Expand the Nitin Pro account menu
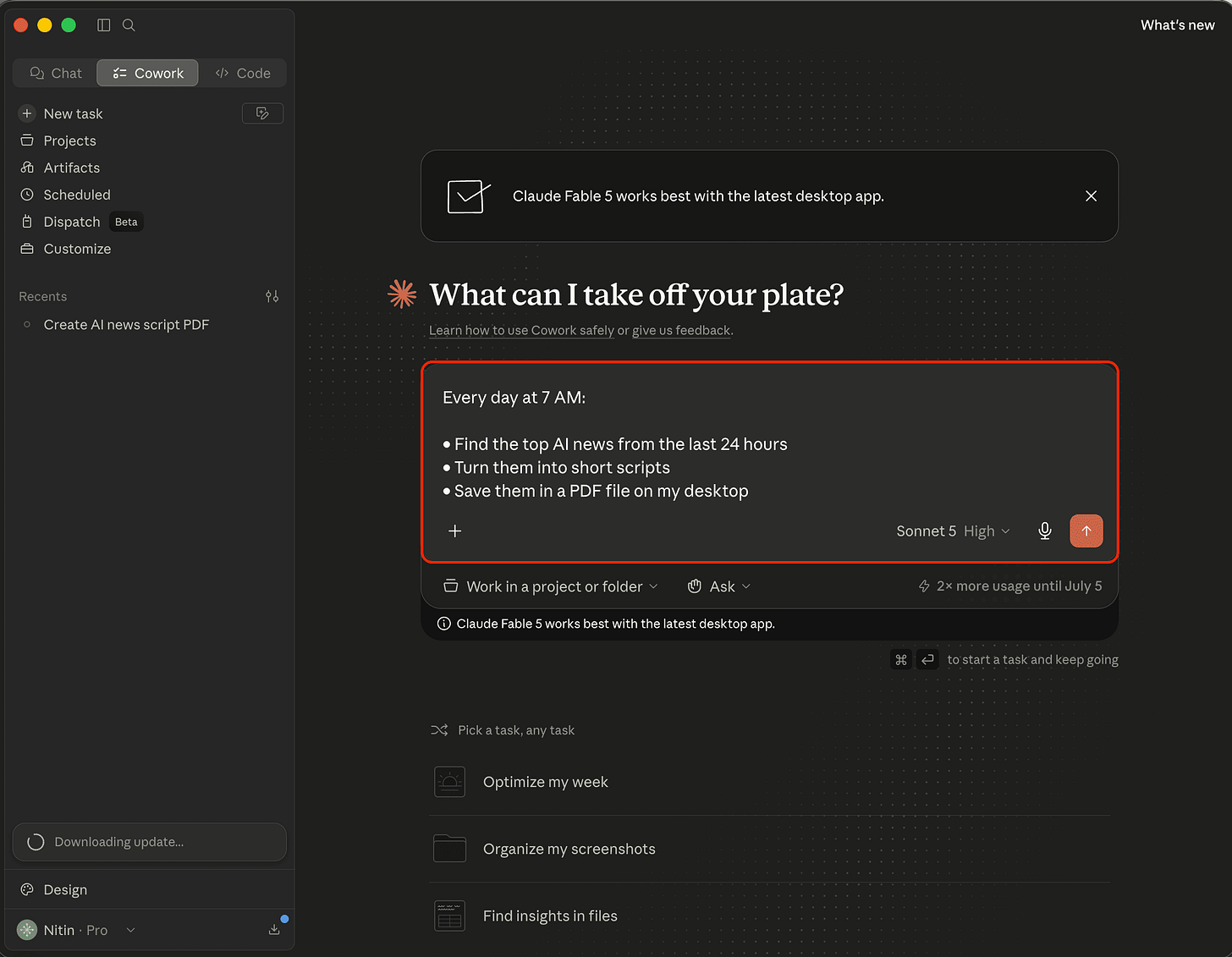The image size is (1232, 957). [x=76, y=930]
